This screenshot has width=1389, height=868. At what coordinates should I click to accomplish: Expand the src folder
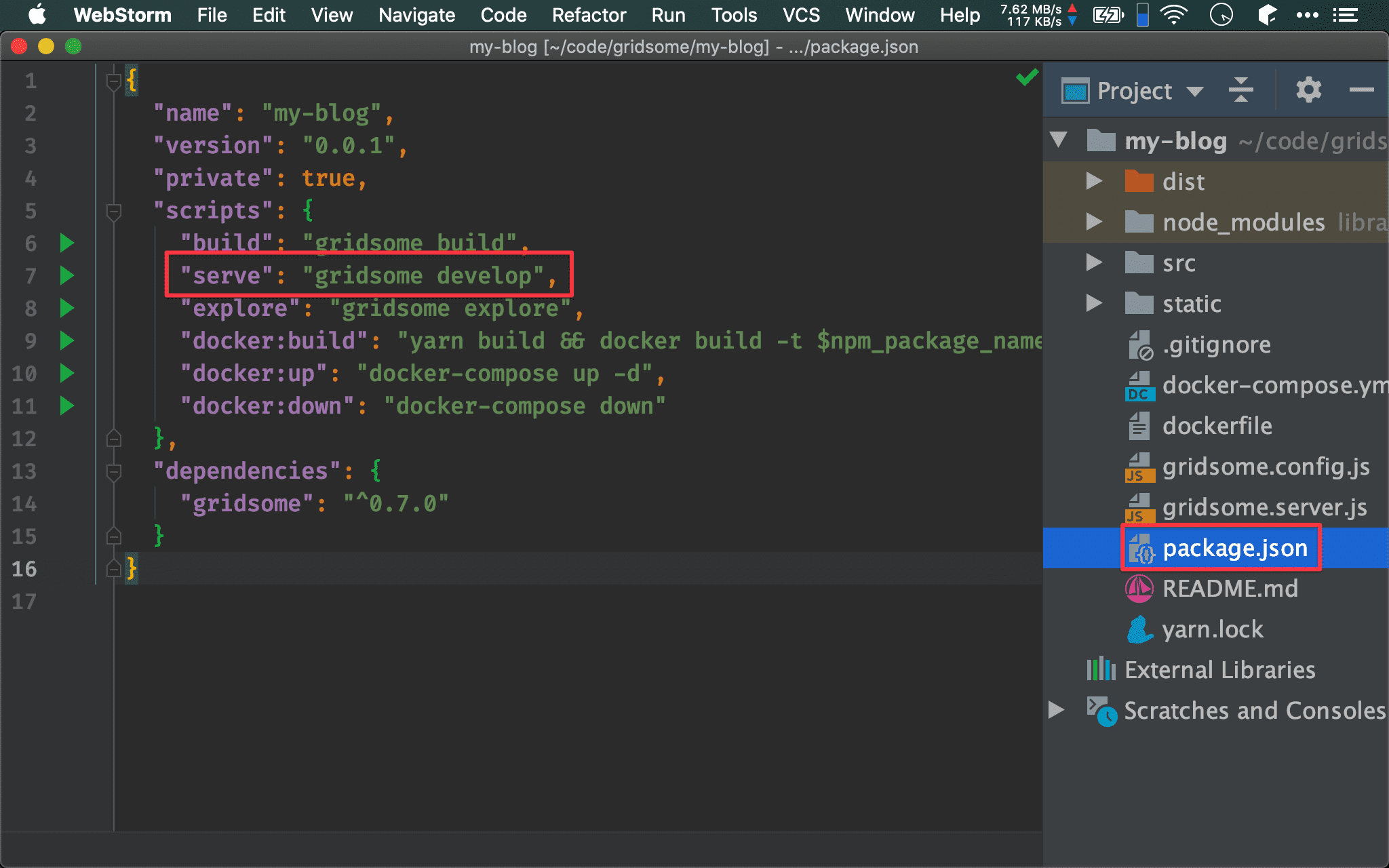tap(1093, 262)
